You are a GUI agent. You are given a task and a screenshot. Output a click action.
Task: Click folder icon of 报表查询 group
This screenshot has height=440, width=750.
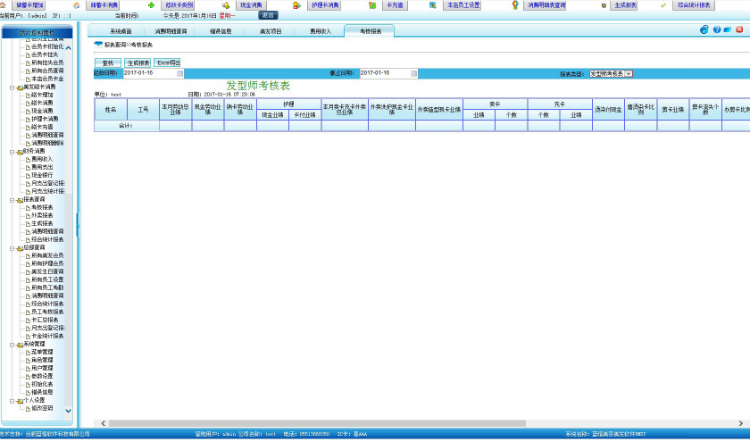coord(20,200)
